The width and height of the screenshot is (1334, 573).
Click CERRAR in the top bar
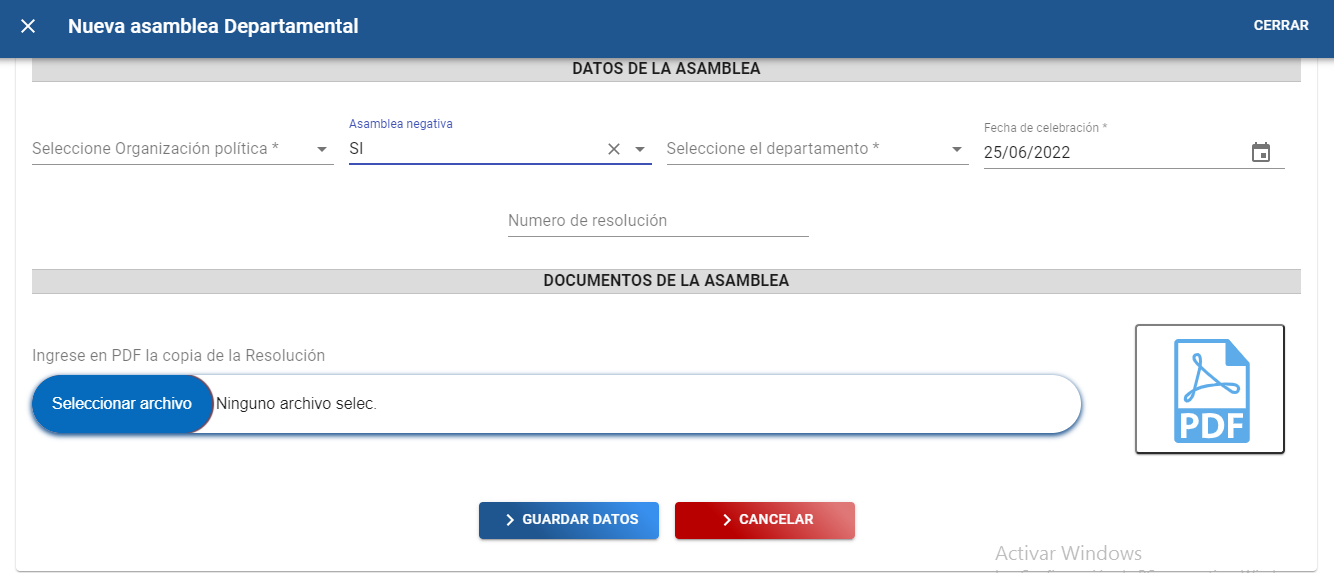[x=1280, y=26]
